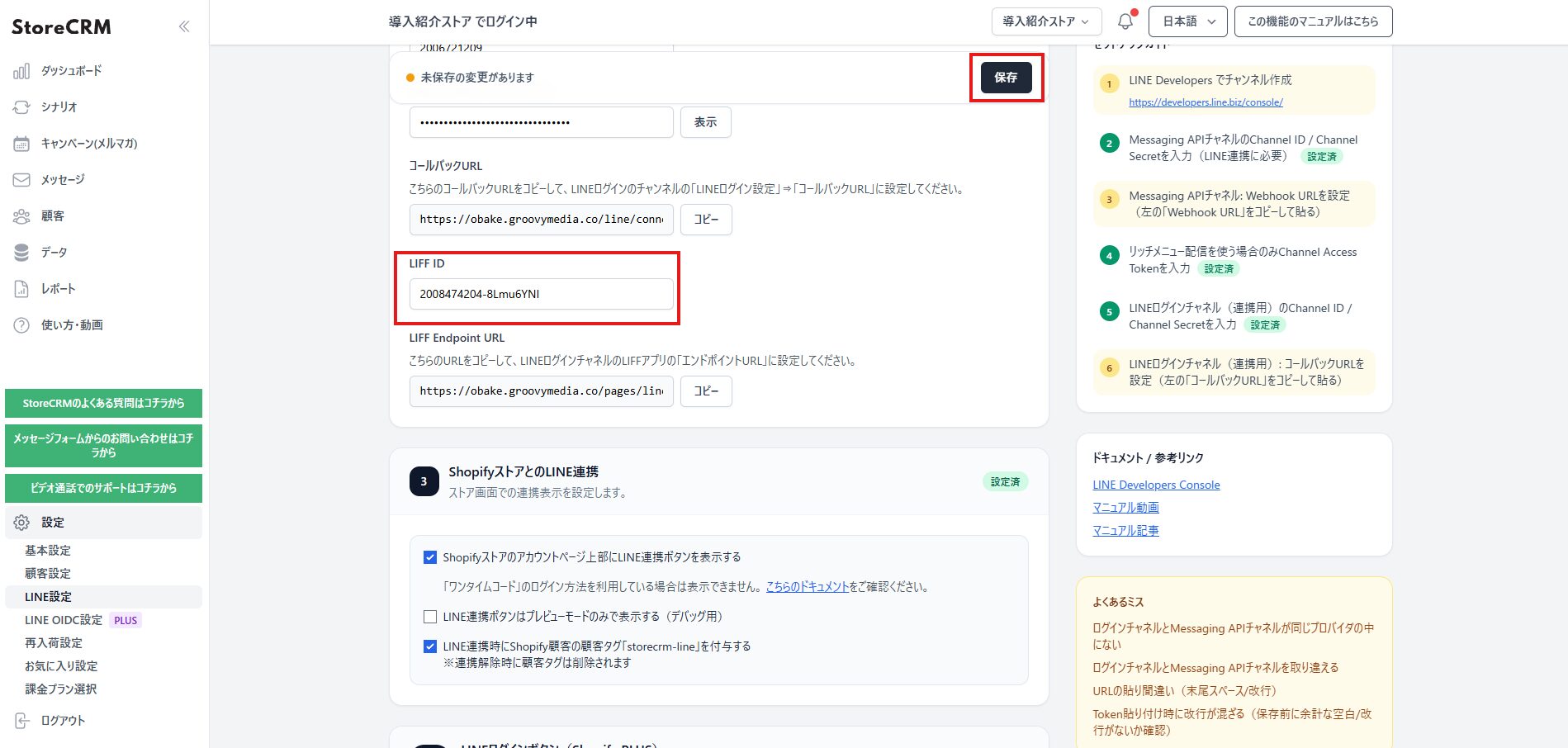This screenshot has height=748, width=1568.
Task: Click the Data database icon
Action: tap(21, 253)
